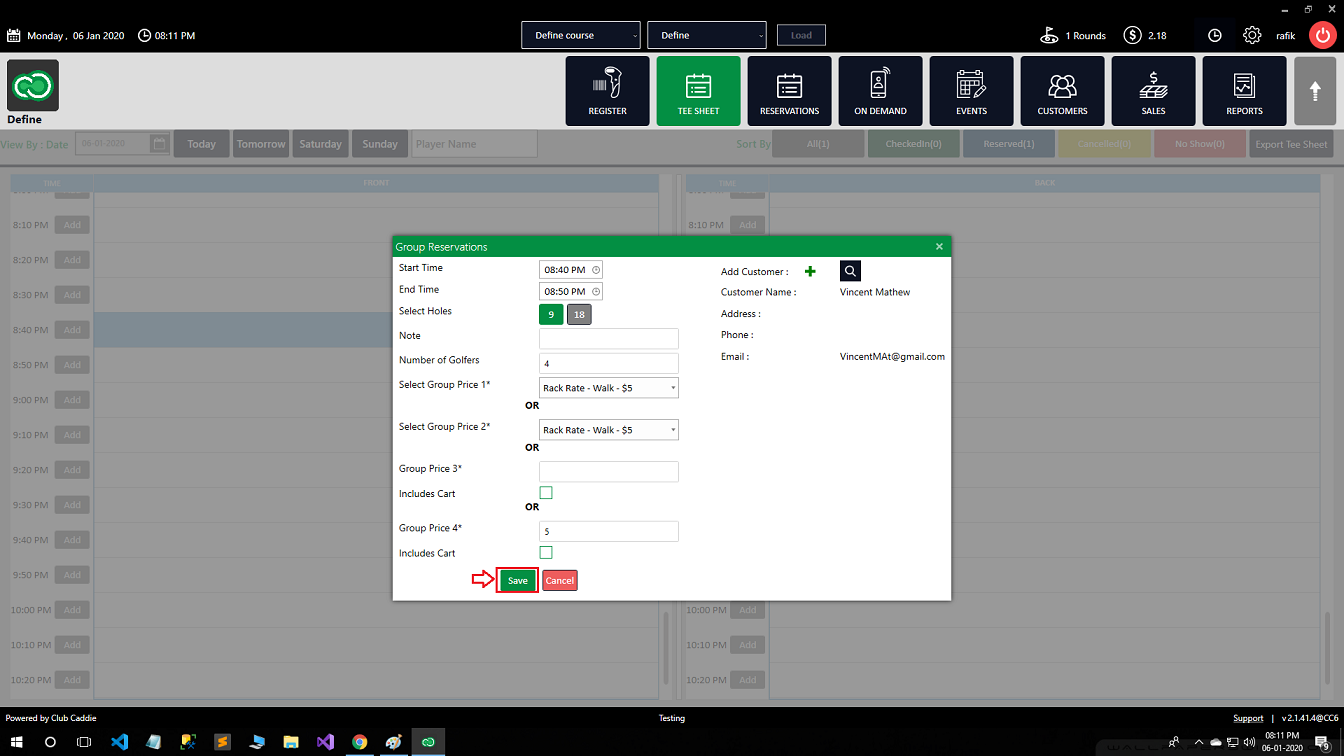This screenshot has width=1344, height=756.
Task: Open the Register barcode scanner module
Action: pos(607,91)
